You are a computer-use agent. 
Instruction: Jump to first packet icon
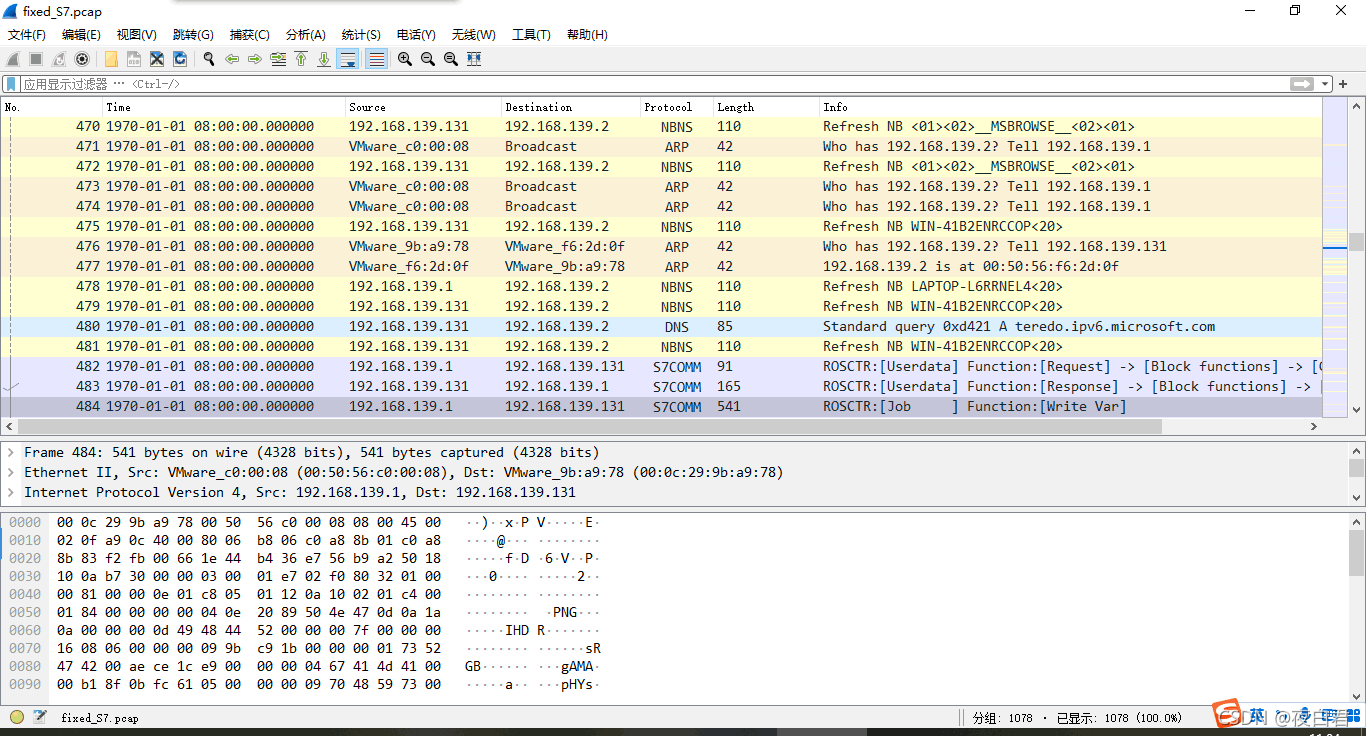tap(301, 59)
